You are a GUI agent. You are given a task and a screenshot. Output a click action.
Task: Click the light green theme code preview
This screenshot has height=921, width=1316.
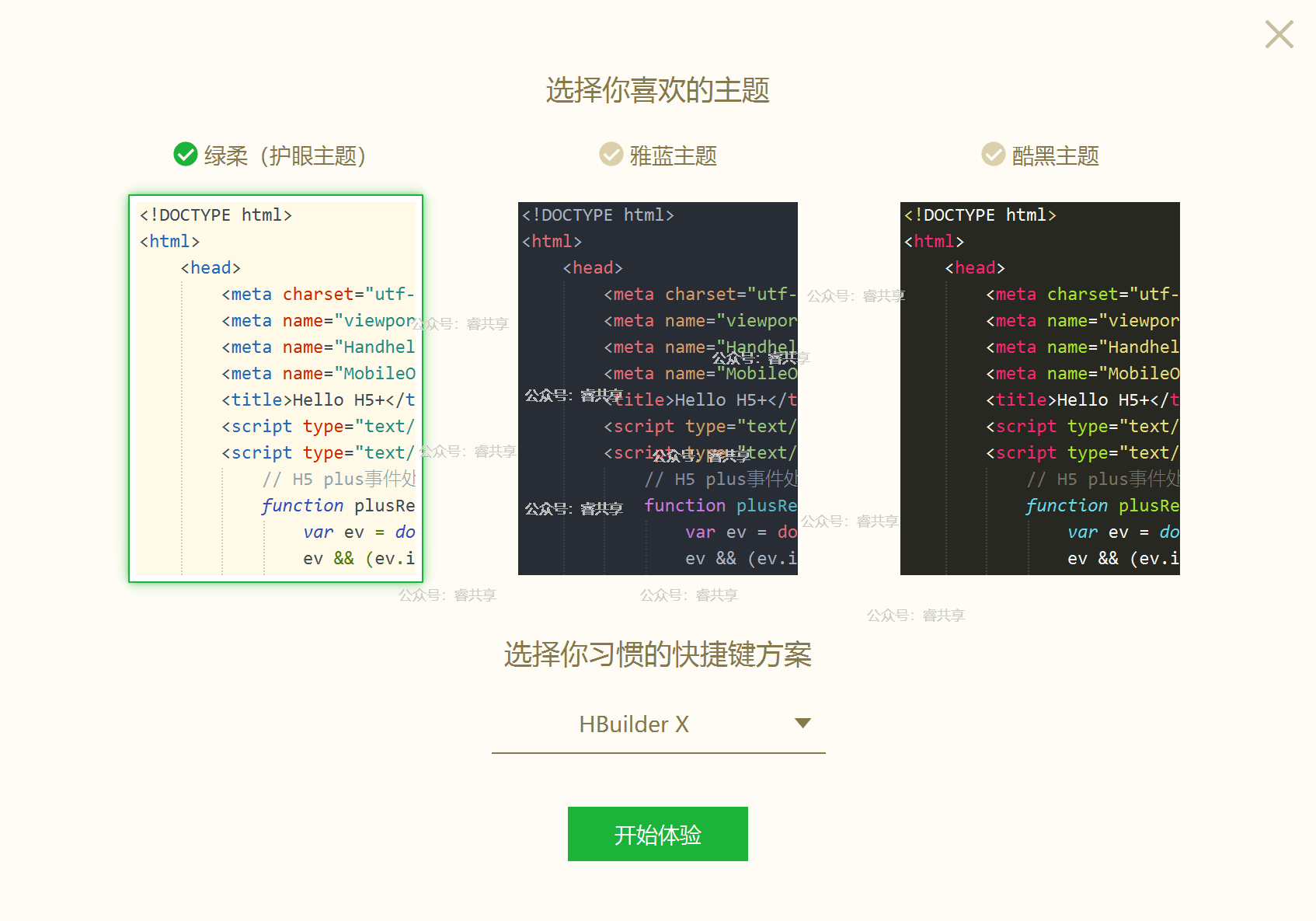point(276,389)
